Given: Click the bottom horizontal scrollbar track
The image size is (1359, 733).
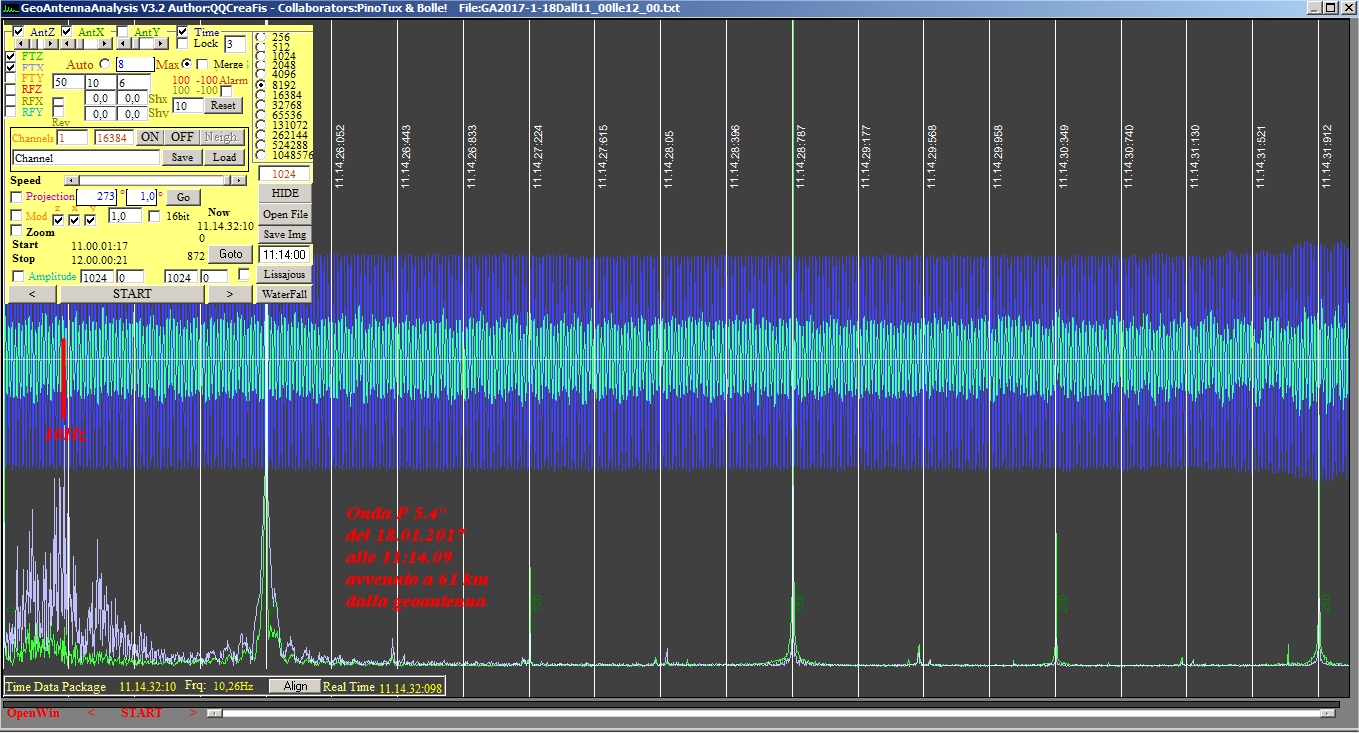Looking at the screenshot, I should click(x=771, y=713).
